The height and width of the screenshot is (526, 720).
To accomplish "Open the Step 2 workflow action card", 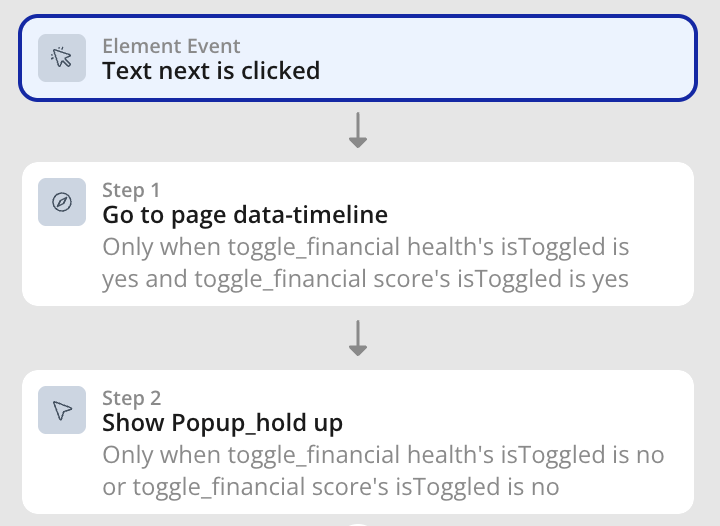I will click(358, 442).
